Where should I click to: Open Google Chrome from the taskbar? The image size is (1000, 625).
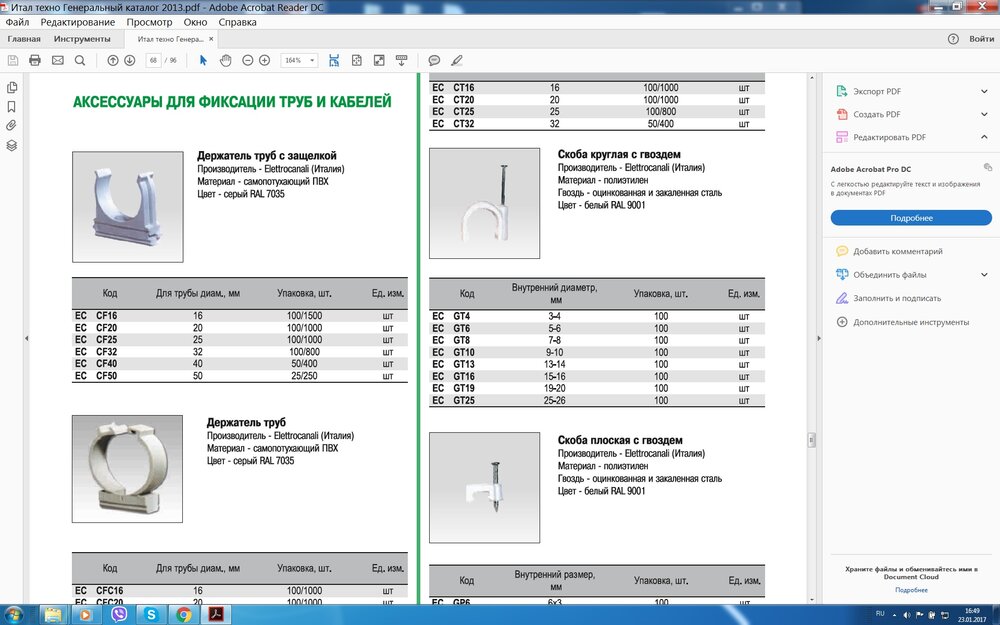click(184, 615)
